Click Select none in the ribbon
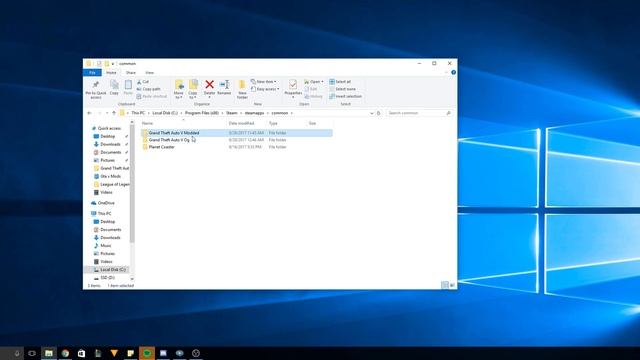 coord(342,89)
